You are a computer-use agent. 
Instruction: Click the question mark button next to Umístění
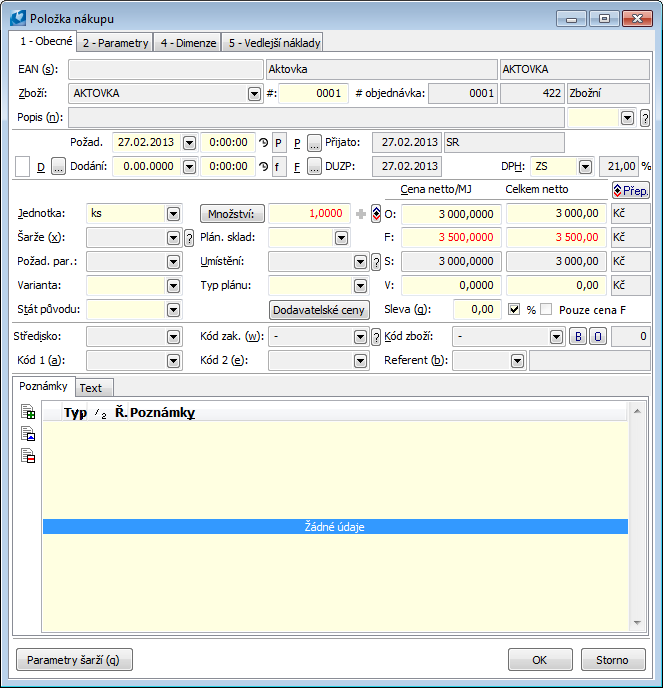[376, 262]
